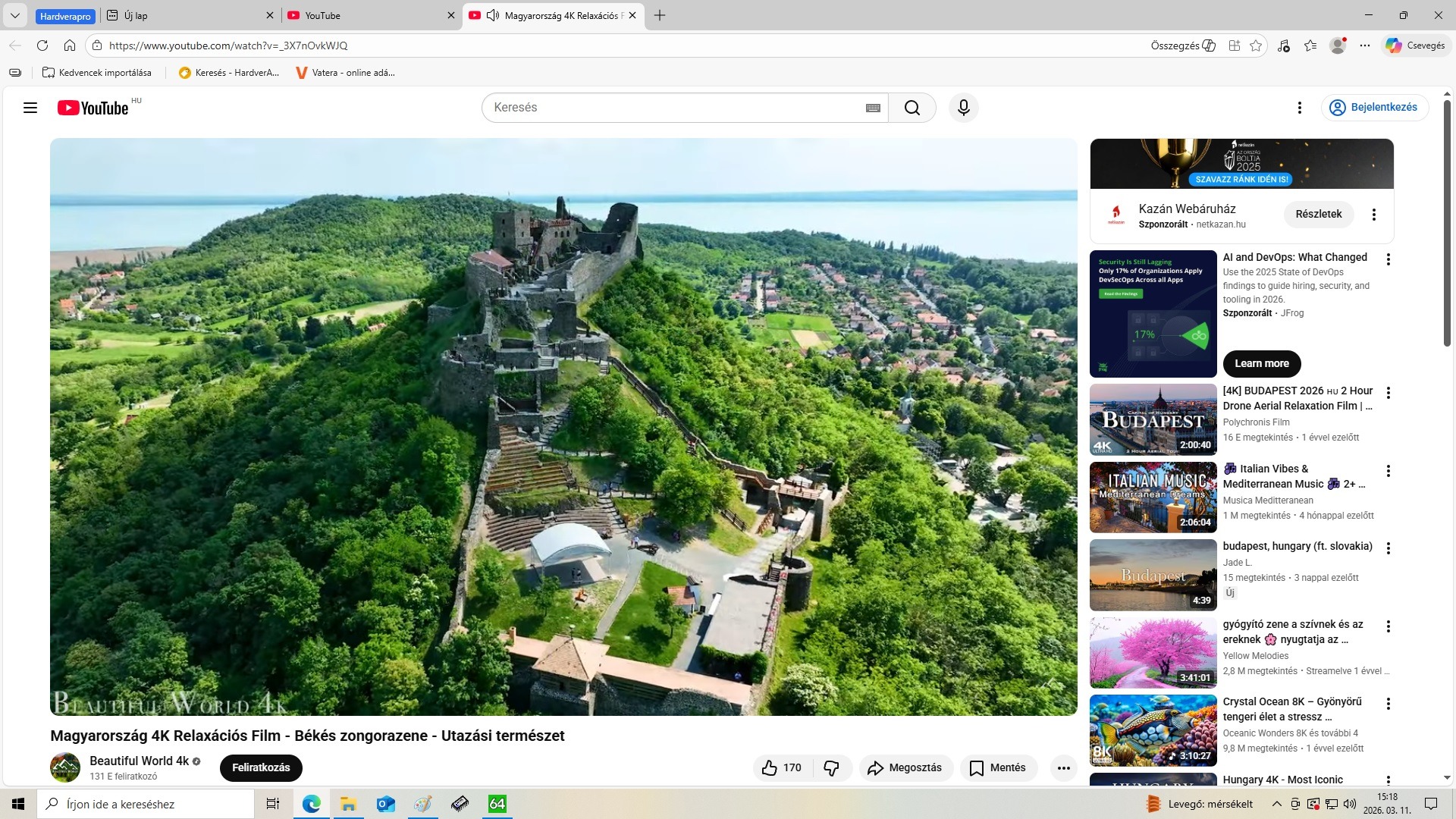The width and height of the screenshot is (1456, 819).
Task: Open YouTube settings three-dot menu
Action: (1299, 108)
